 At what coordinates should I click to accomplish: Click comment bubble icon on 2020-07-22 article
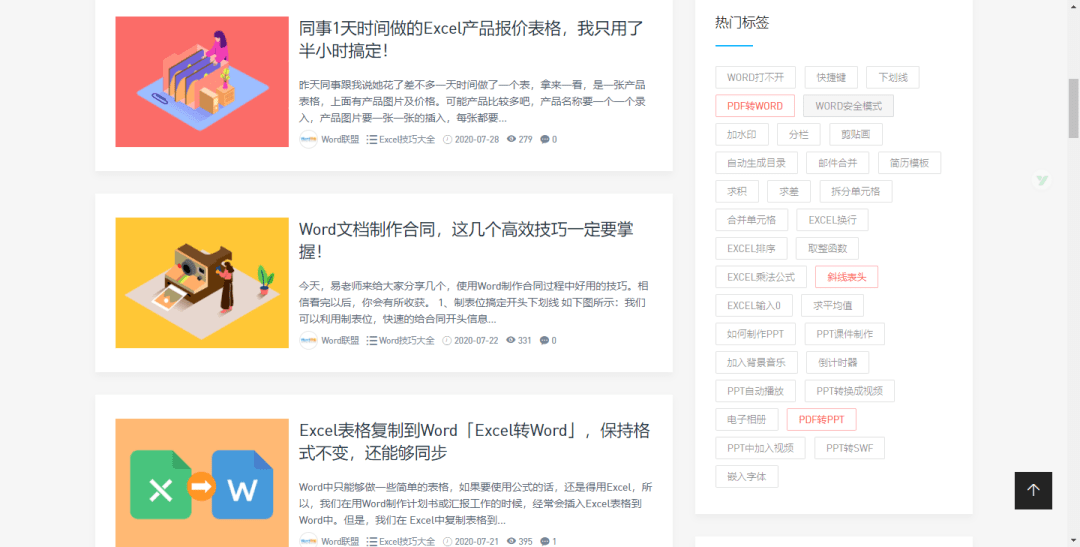tap(545, 340)
